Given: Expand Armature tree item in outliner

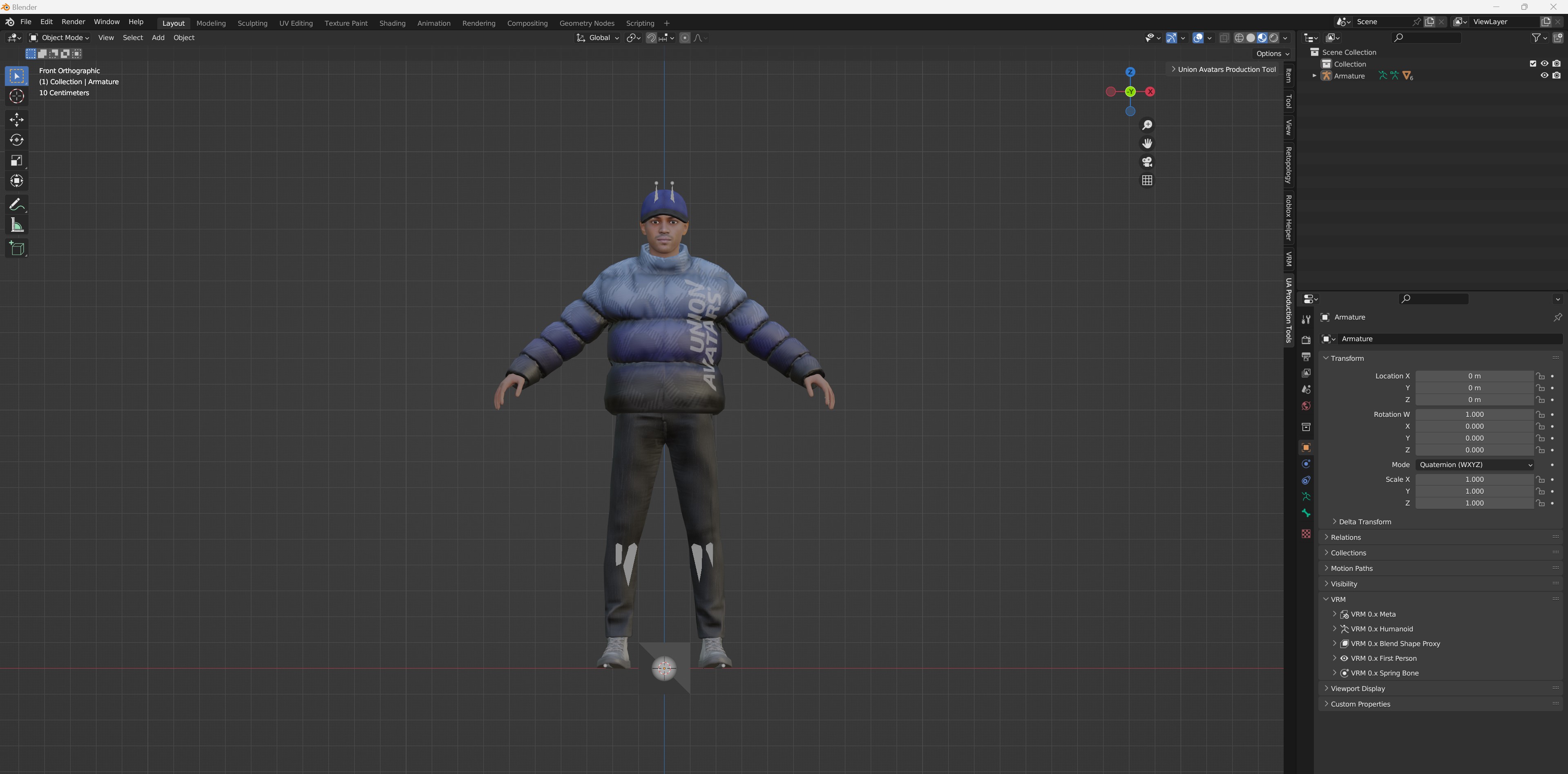Looking at the screenshot, I should [1314, 76].
